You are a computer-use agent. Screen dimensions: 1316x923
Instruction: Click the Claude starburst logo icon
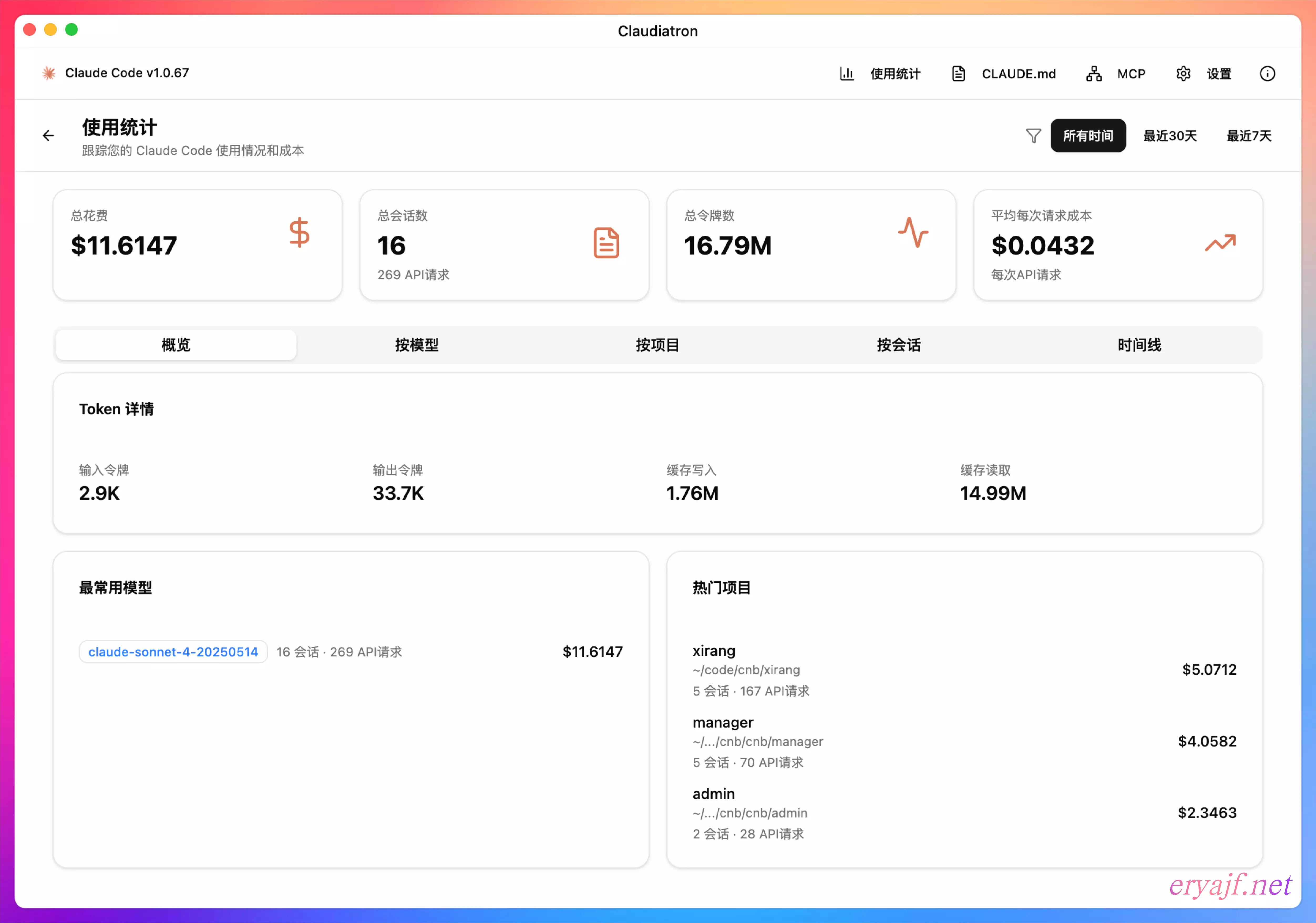click(49, 73)
